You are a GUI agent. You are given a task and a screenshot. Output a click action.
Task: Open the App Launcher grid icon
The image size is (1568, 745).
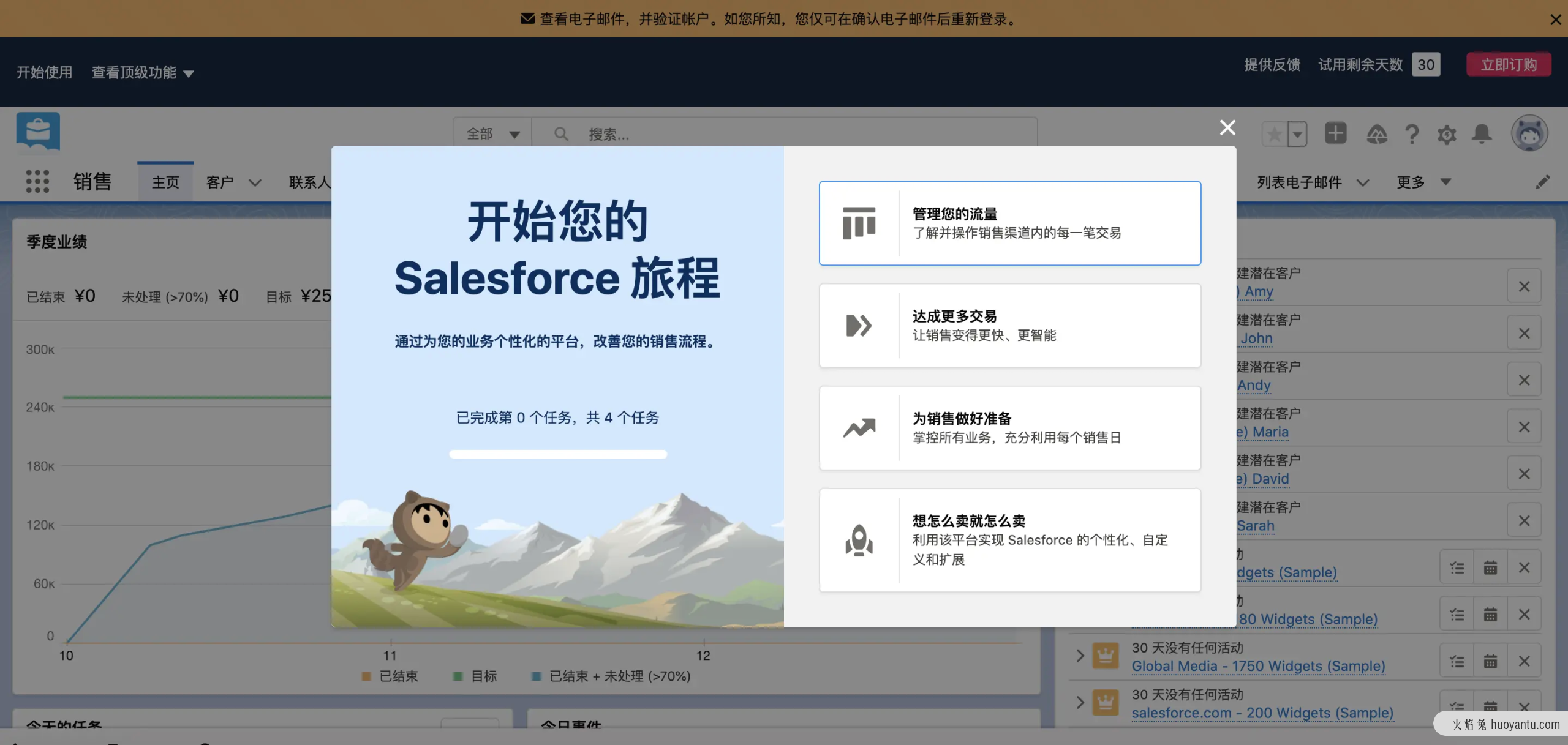(37, 182)
